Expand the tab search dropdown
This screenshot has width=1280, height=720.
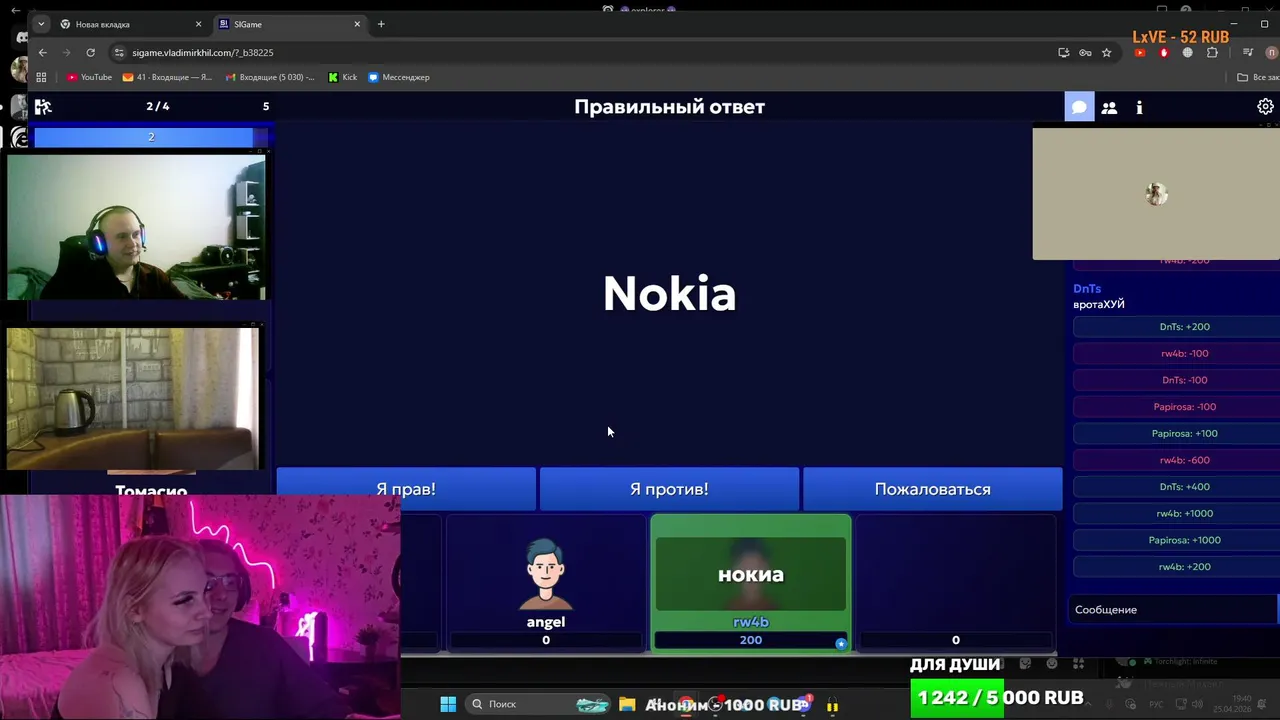pos(41,24)
